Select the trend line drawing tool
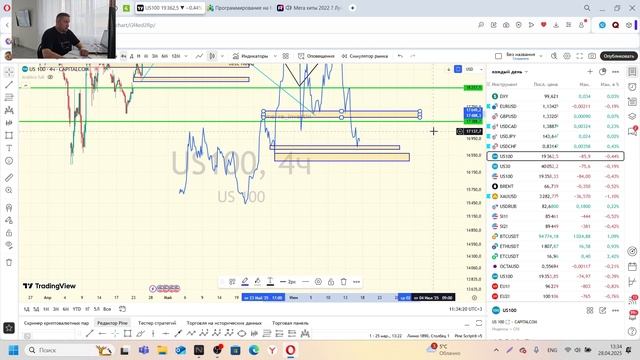The height and width of the screenshot is (360, 640). 9,85
